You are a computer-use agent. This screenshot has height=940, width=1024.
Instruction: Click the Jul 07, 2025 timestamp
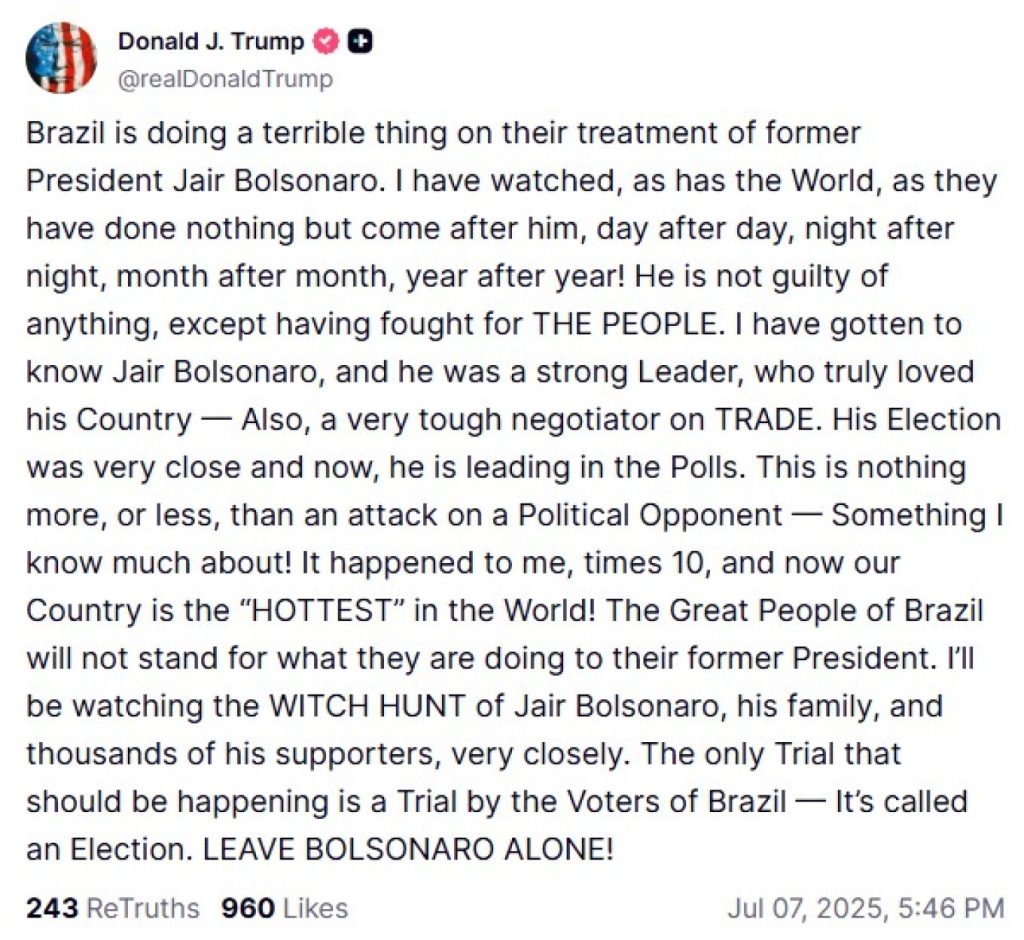pos(865,908)
